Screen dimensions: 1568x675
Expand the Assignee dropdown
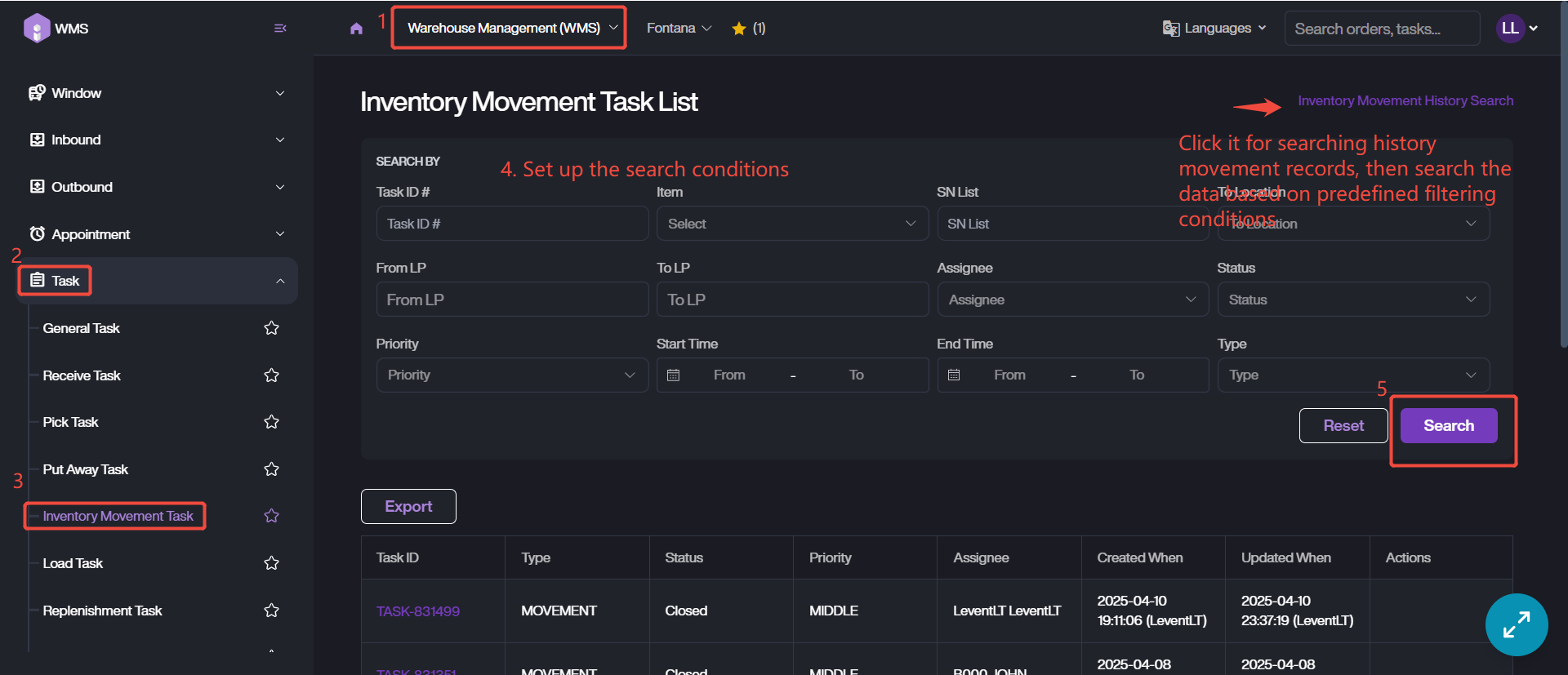pos(1072,300)
